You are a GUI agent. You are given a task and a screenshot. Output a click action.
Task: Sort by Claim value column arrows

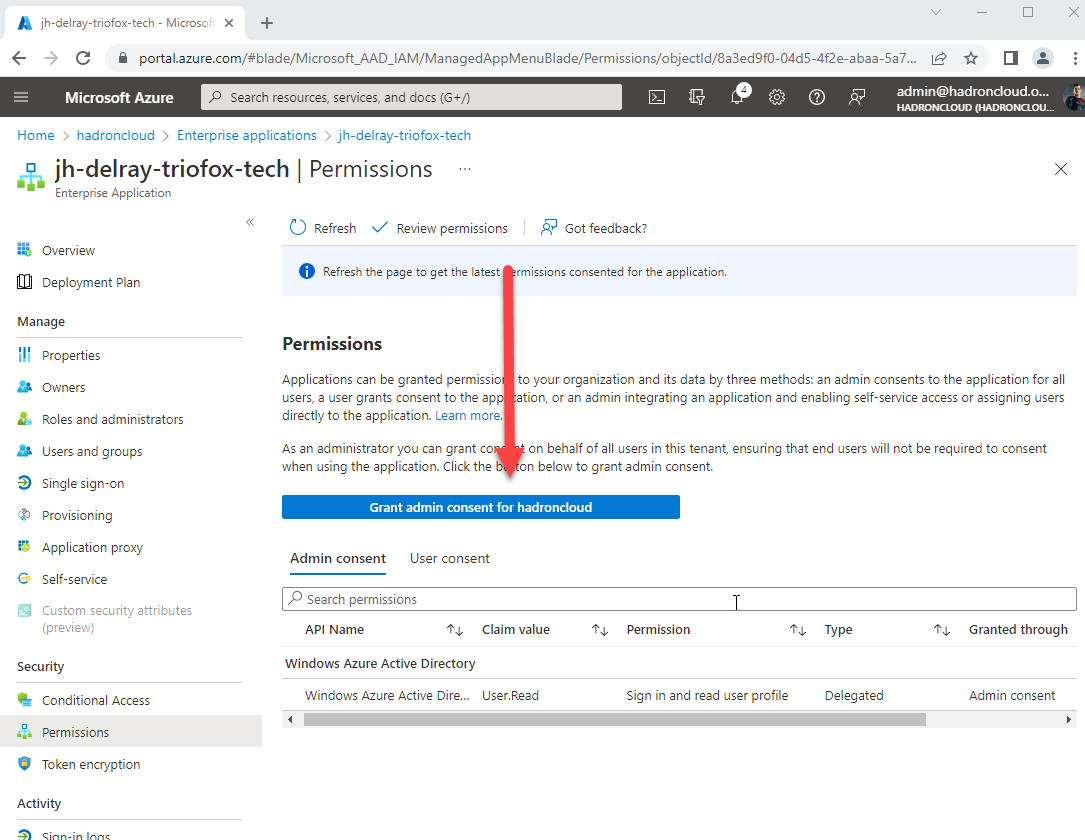pyautogui.click(x=600, y=630)
